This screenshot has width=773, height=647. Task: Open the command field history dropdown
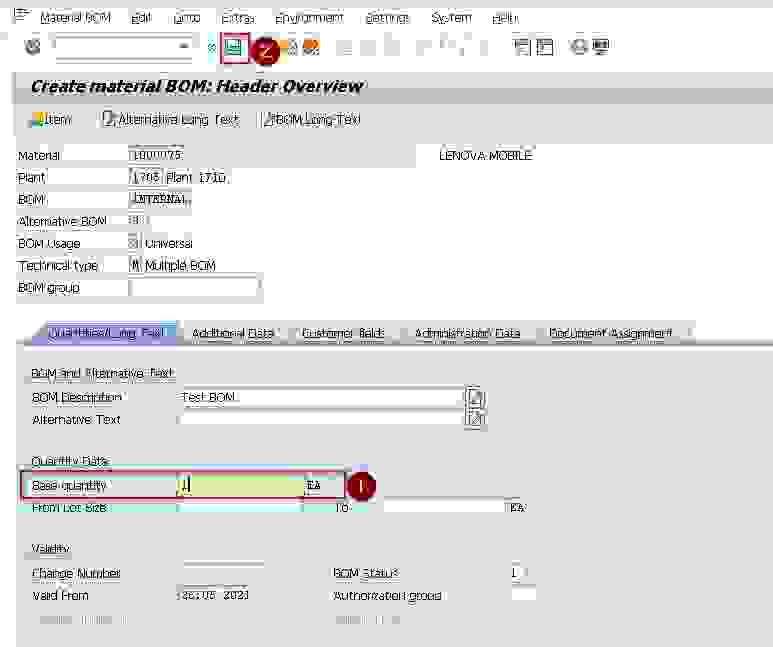pyautogui.click(x=184, y=46)
